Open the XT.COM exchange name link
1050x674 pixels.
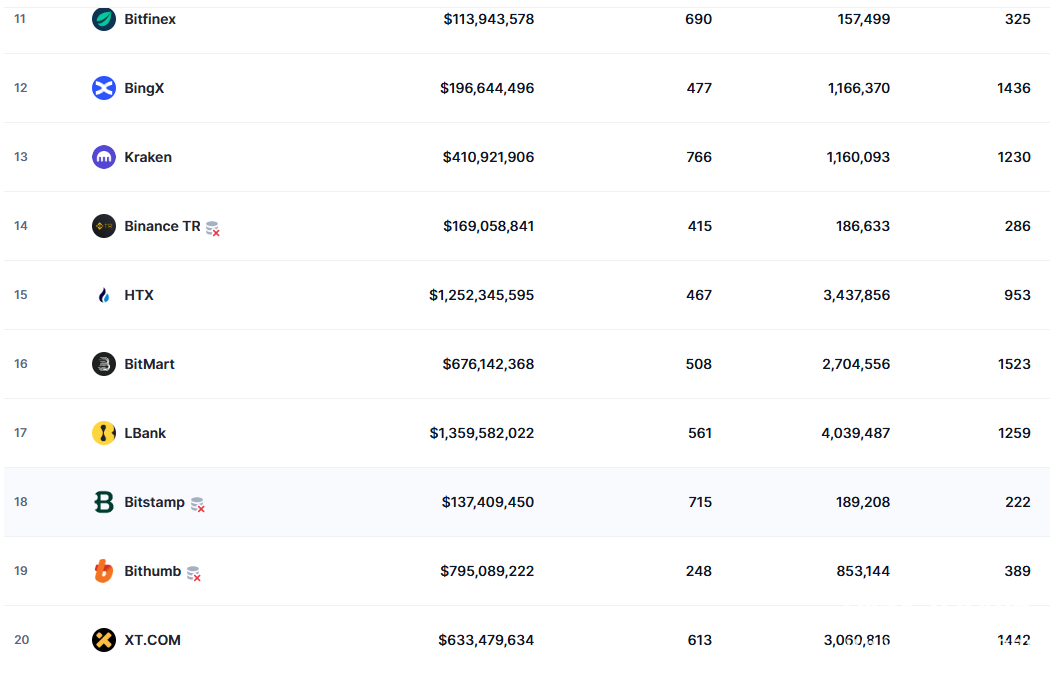[152, 640]
